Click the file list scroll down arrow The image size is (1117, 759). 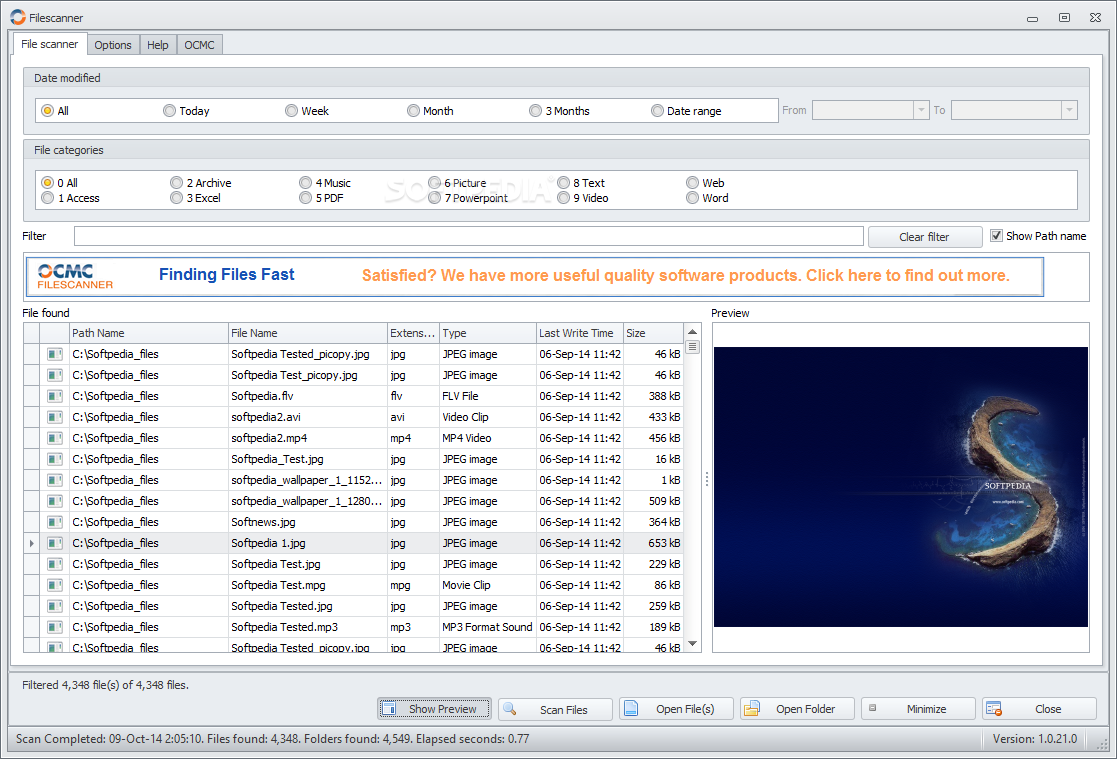point(692,644)
